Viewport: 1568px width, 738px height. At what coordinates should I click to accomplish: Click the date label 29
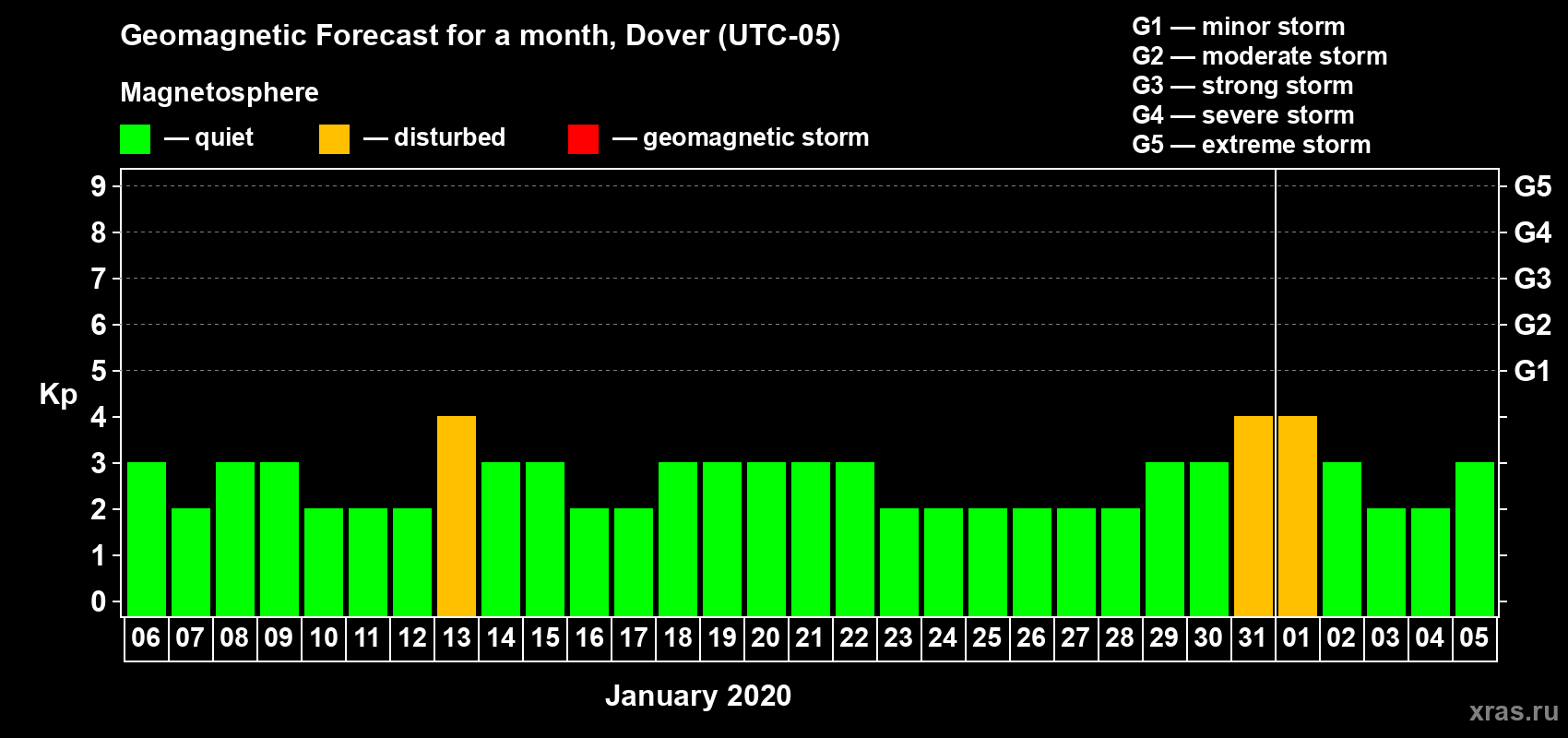(1164, 637)
